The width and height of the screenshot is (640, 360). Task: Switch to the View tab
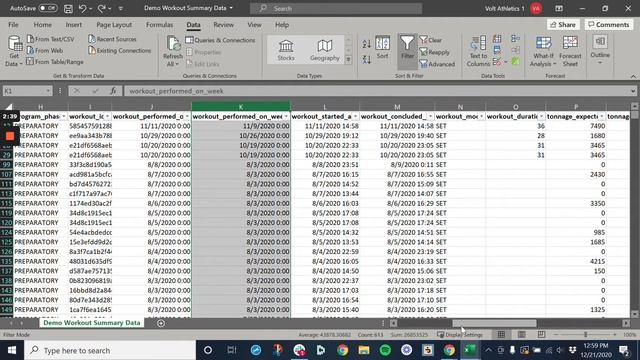(254, 25)
